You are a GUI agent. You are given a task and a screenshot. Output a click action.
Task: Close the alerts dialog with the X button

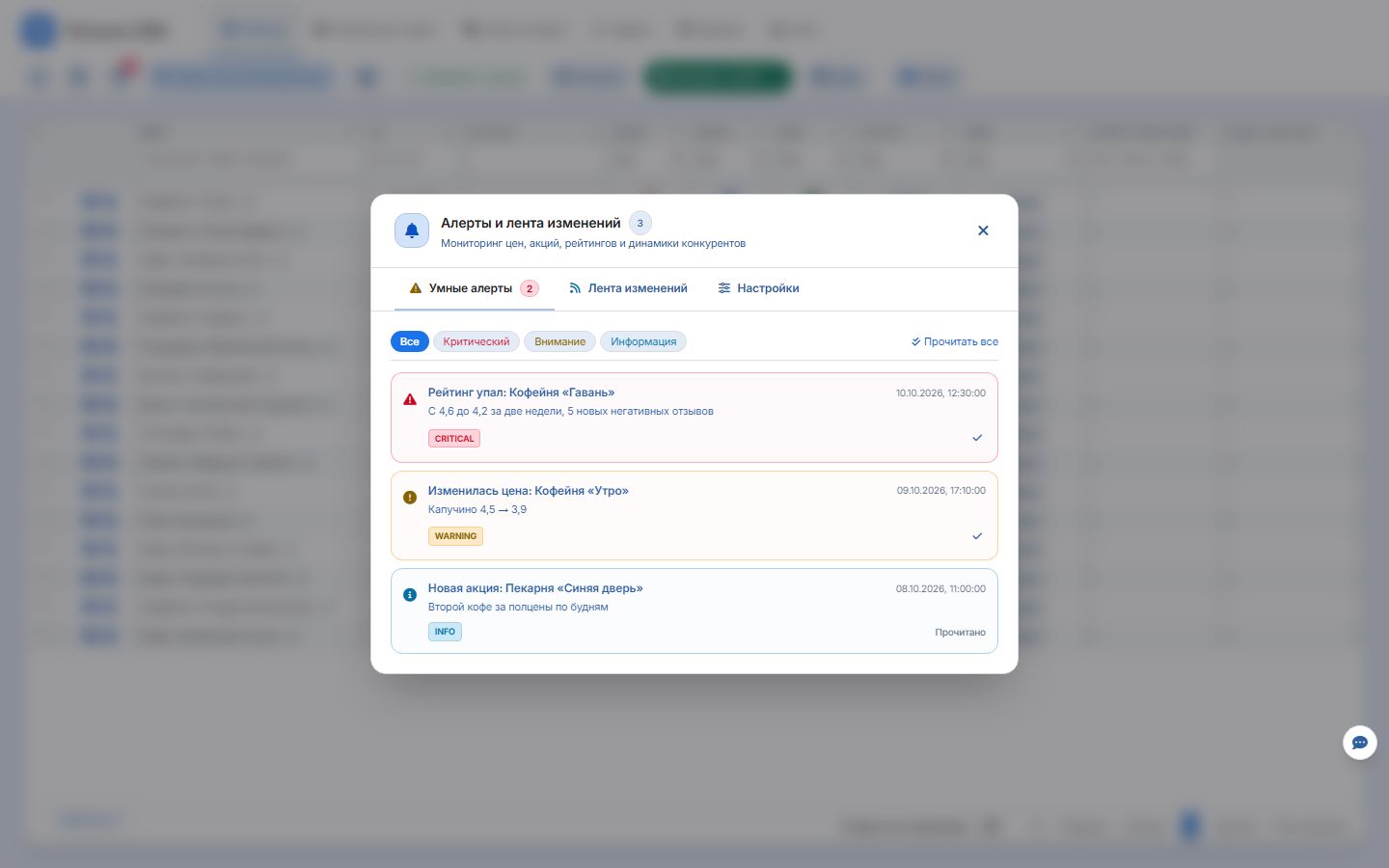pos(983,231)
